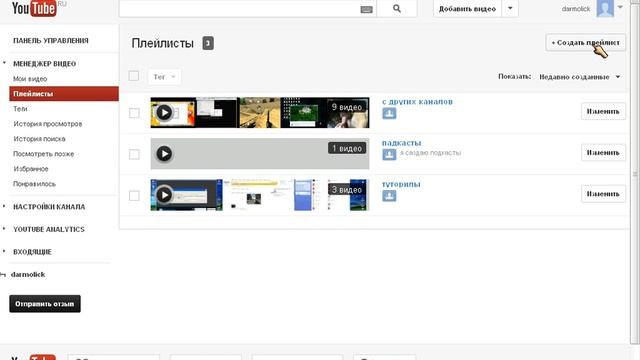Click the '1 видео' grey thumbnail

260,153
